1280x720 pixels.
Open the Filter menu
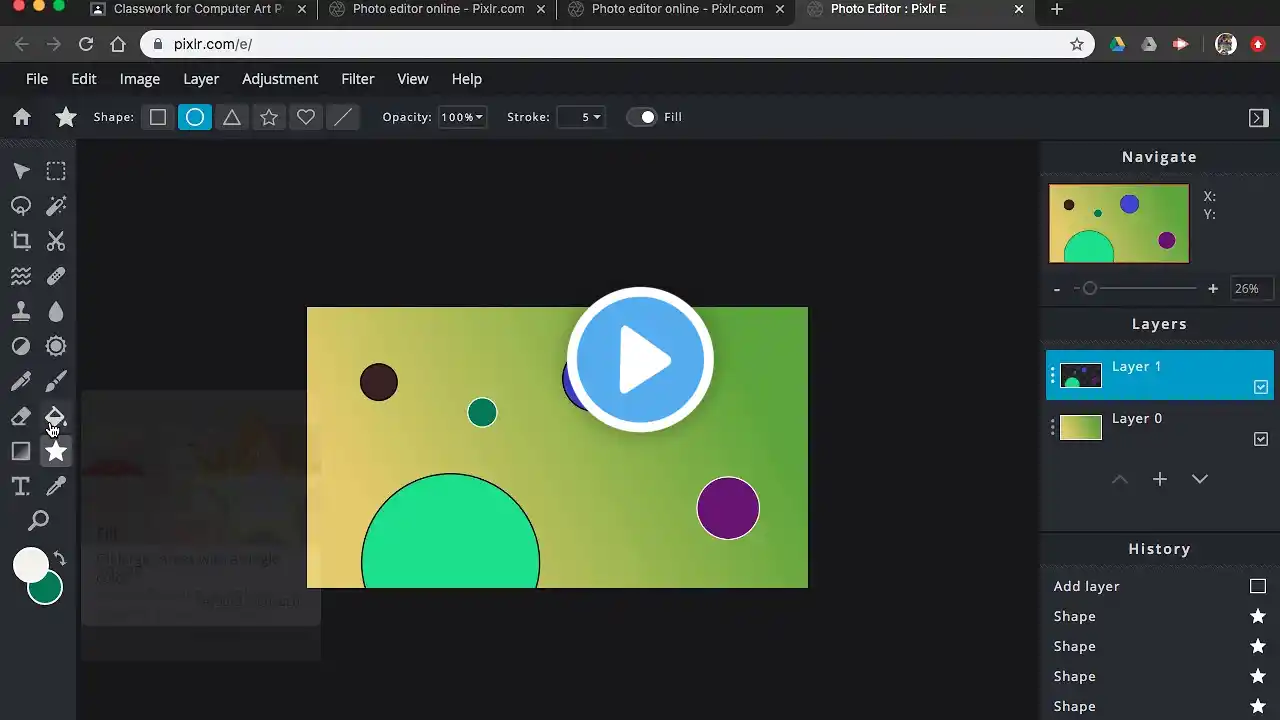[358, 79]
